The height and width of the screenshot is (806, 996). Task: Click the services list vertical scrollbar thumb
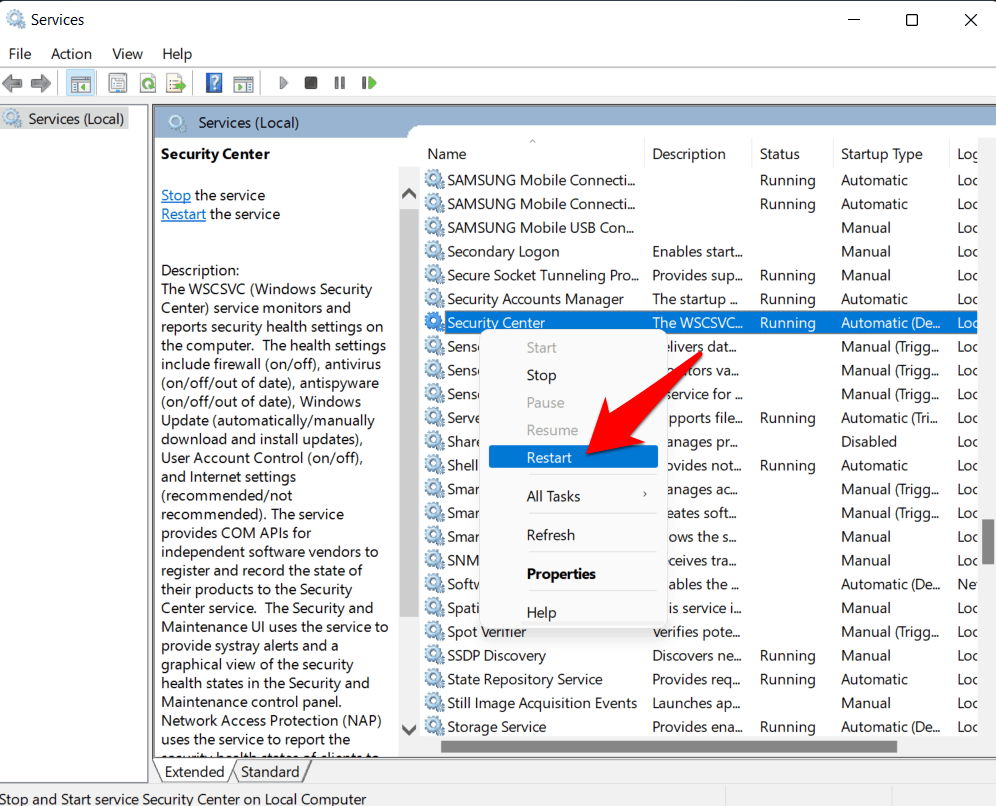point(988,541)
